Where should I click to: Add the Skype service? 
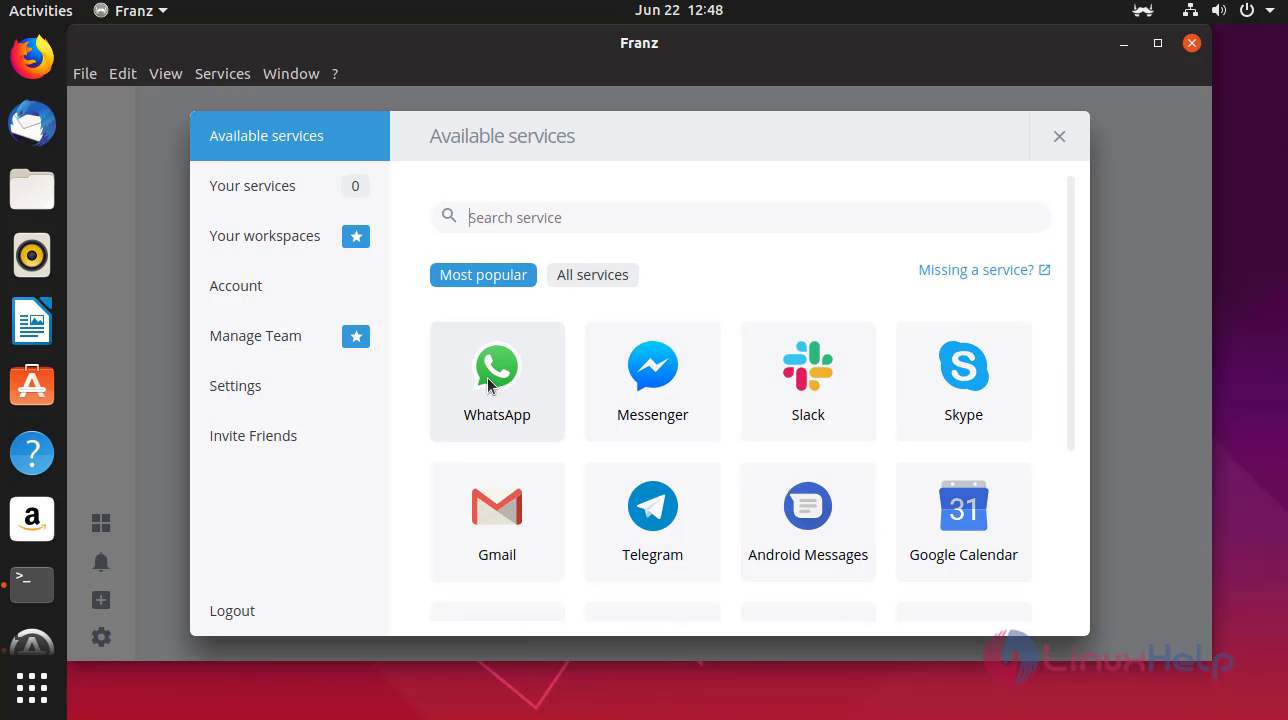click(963, 381)
